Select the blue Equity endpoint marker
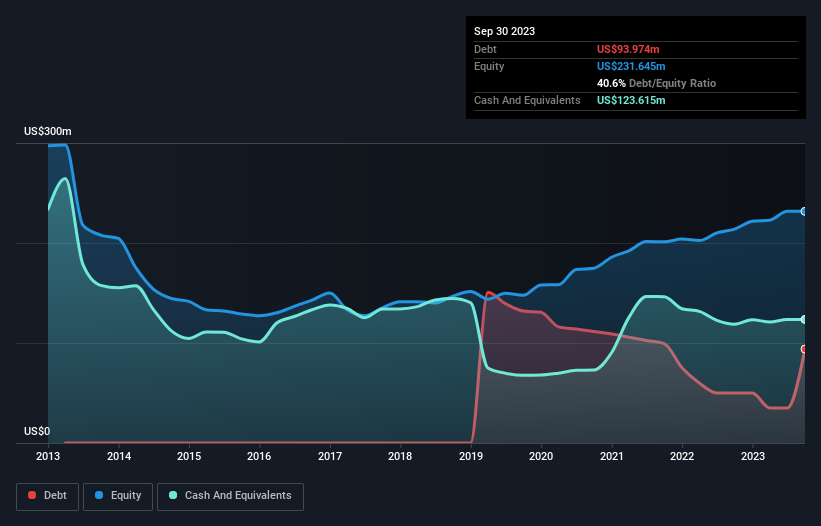Screen dimensions: 821x526 tap(804, 211)
